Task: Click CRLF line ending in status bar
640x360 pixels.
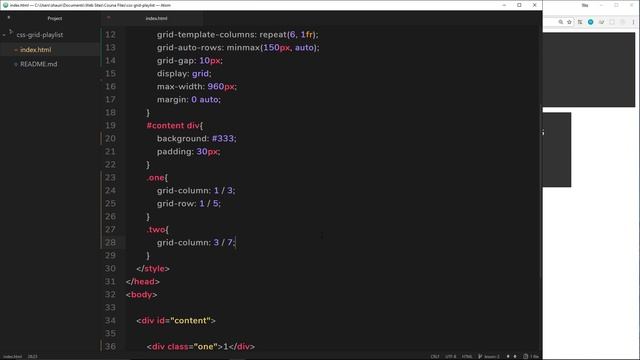Action: (435, 356)
